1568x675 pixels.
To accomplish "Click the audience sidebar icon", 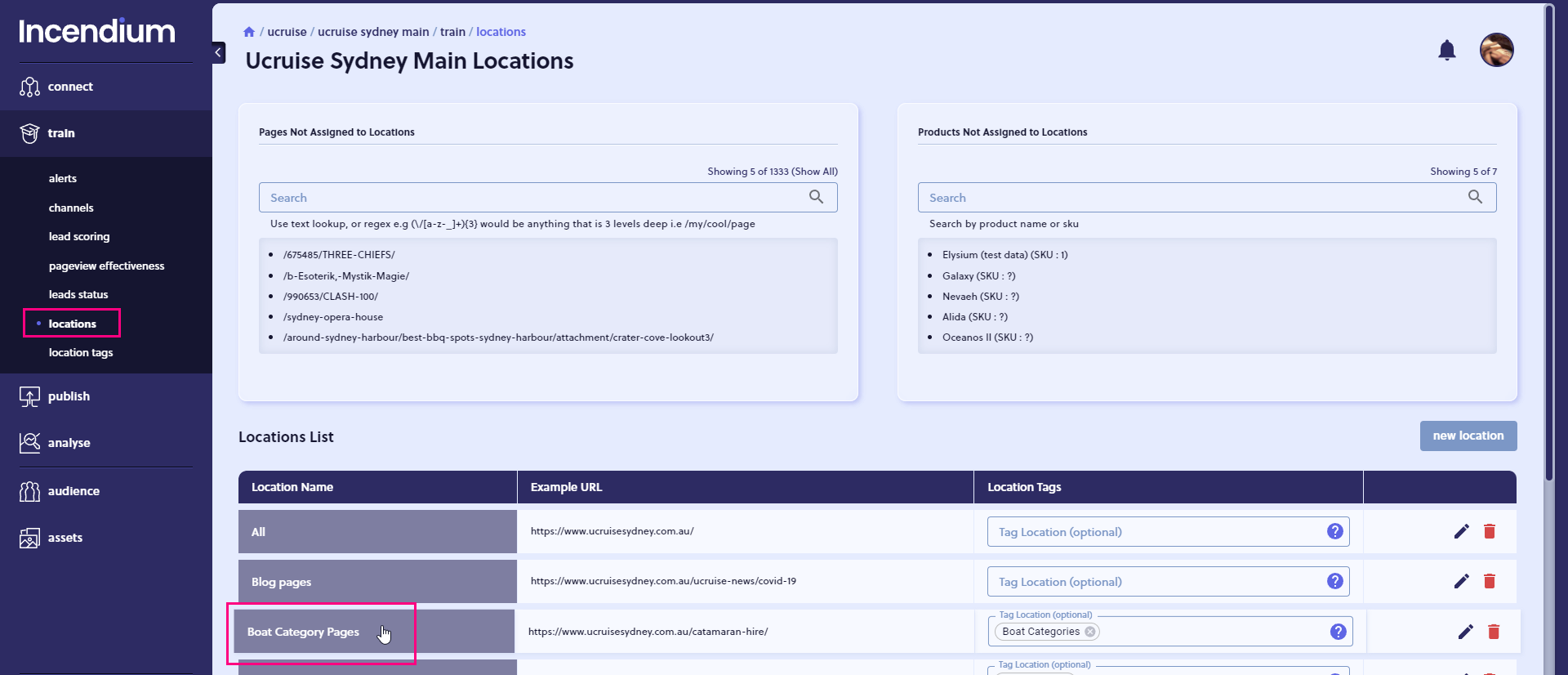I will point(29,491).
